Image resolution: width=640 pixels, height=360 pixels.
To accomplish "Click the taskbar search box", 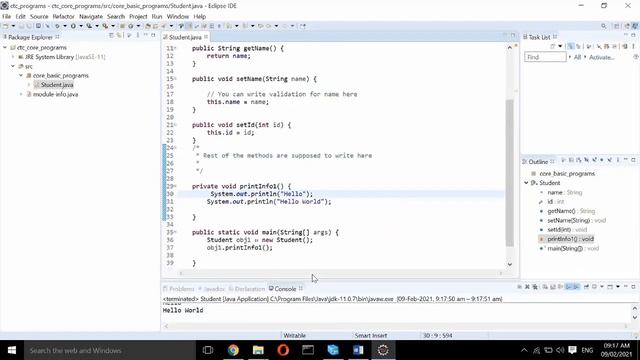I will (x=109, y=350).
